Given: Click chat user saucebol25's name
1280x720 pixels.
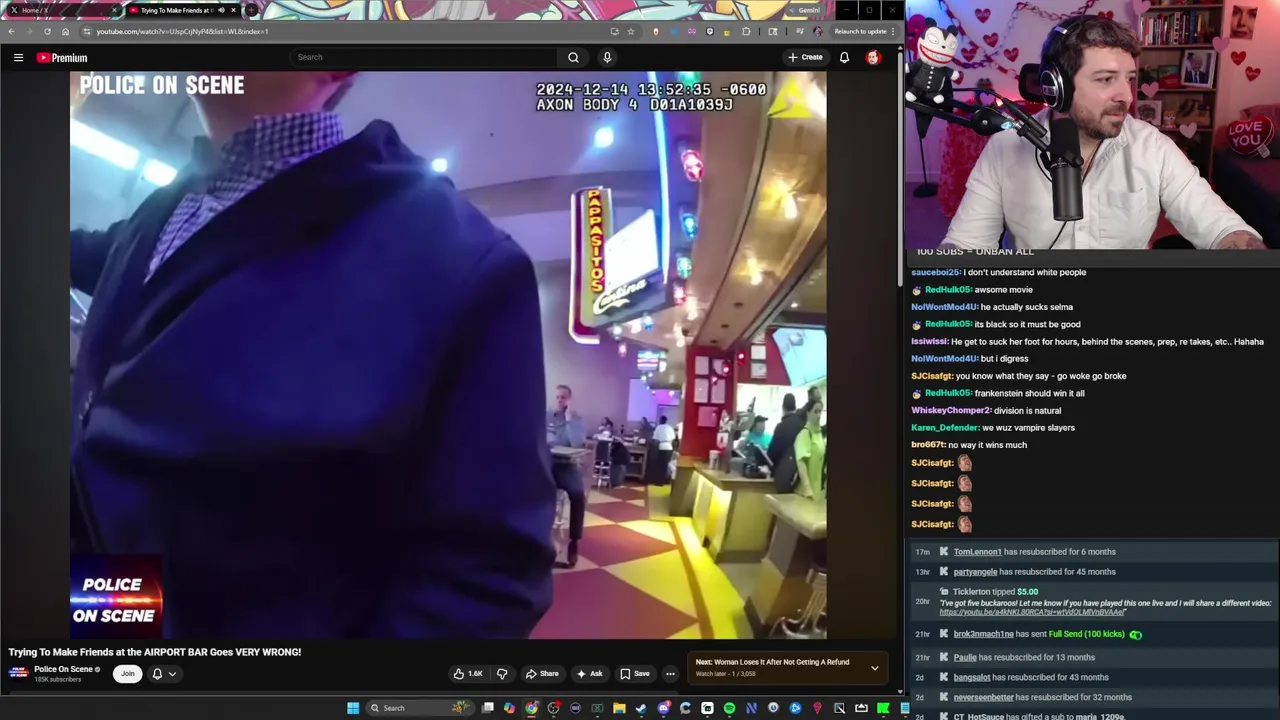Looking at the screenshot, I should pyautogui.click(x=935, y=272).
